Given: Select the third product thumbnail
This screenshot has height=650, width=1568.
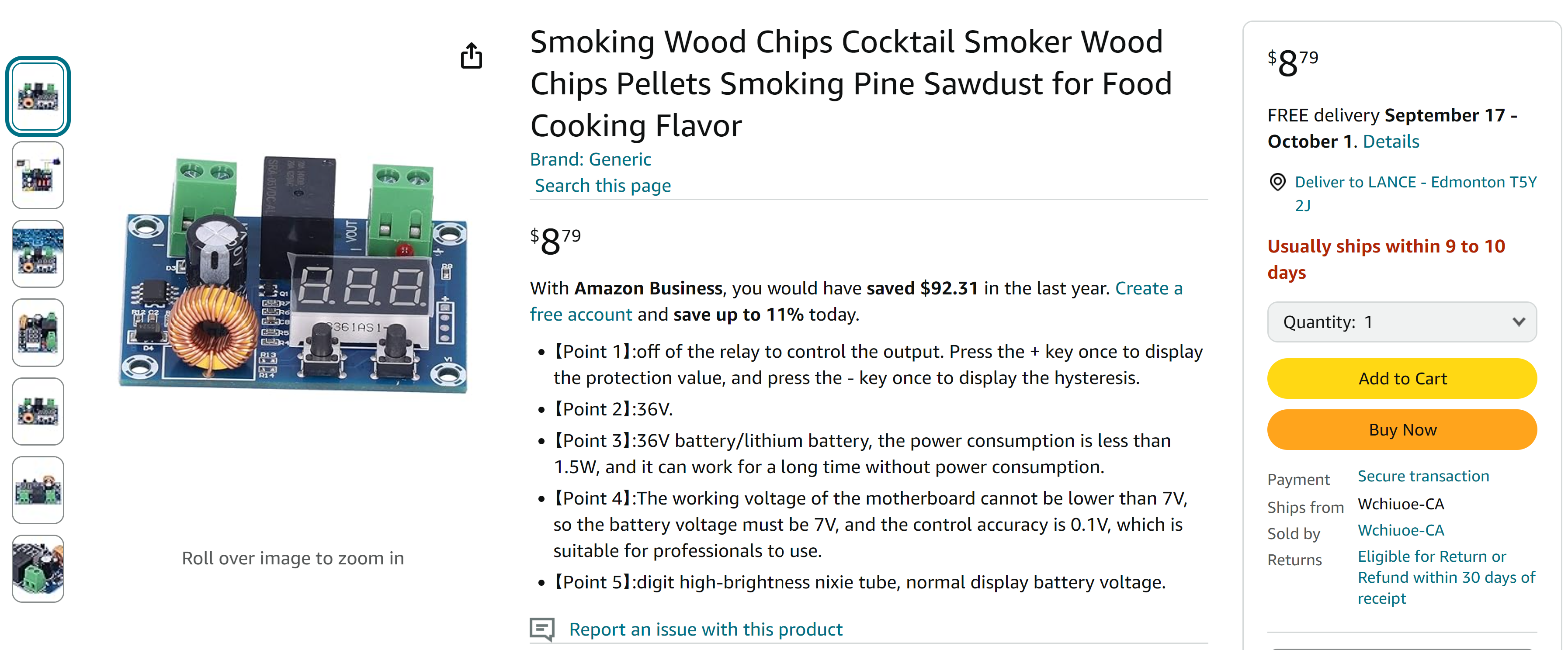Looking at the screenshot, I should [x=38, y=254].
